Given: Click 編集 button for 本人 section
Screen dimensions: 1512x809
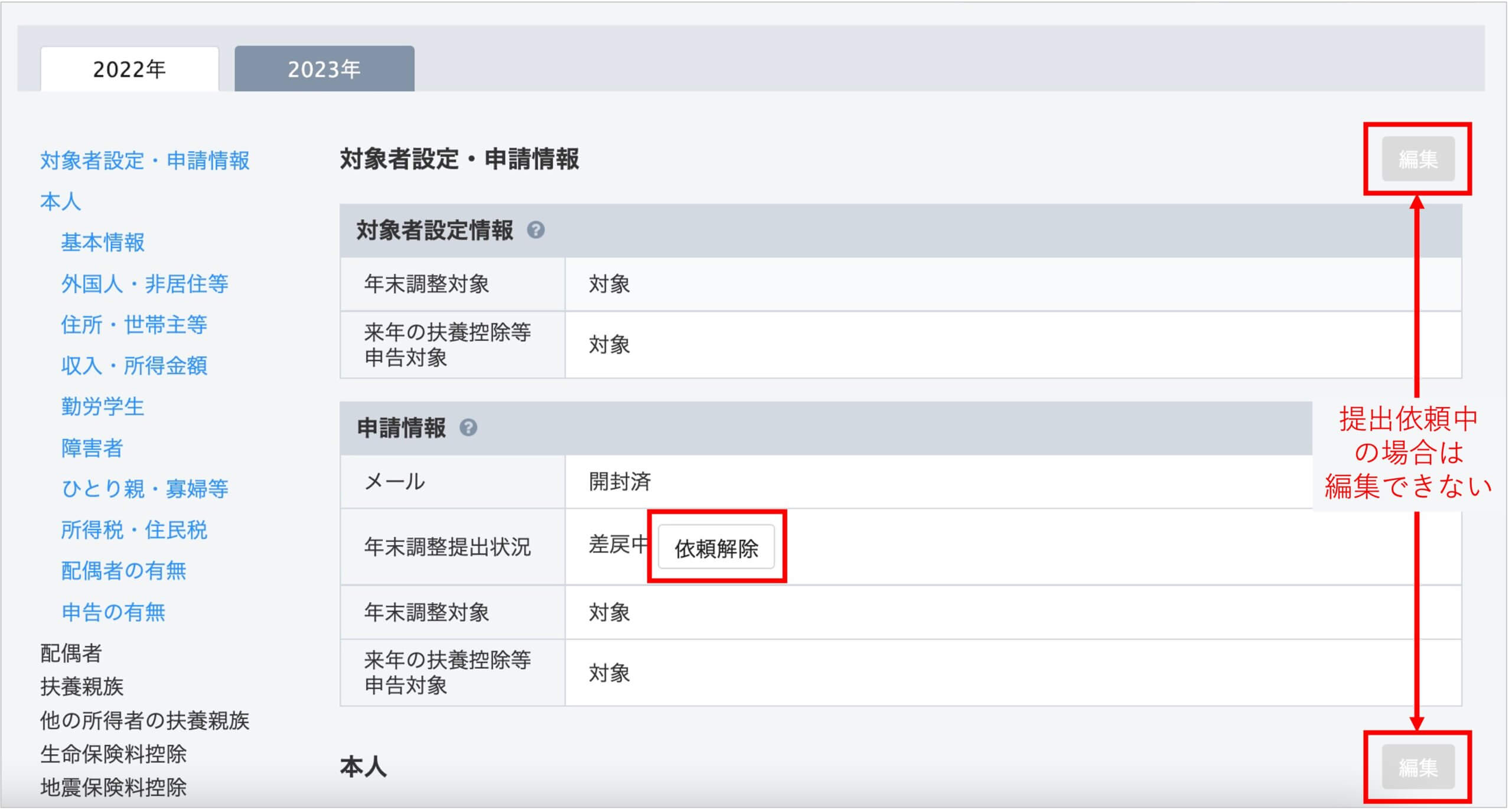Looking at the screenshot, I should [x=1417, y=767].
